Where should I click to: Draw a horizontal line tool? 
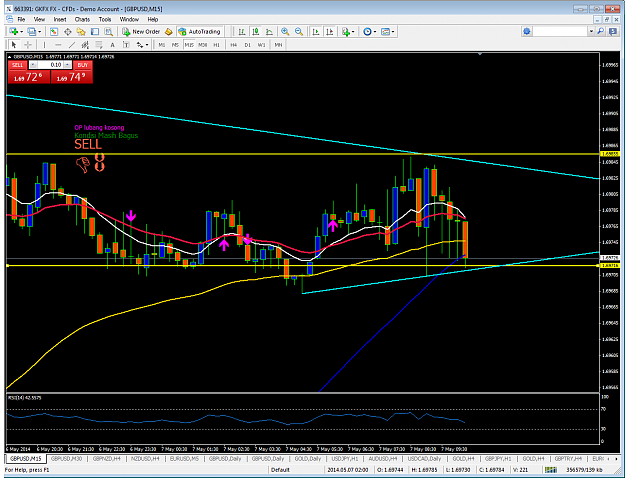58,45
